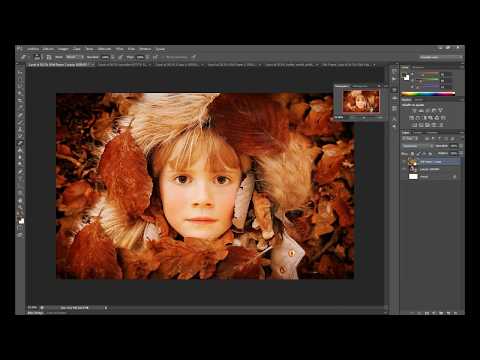480x360 pixels.
Task: Click the Screen Mode icon in toolbox
Action: [20, 235]
